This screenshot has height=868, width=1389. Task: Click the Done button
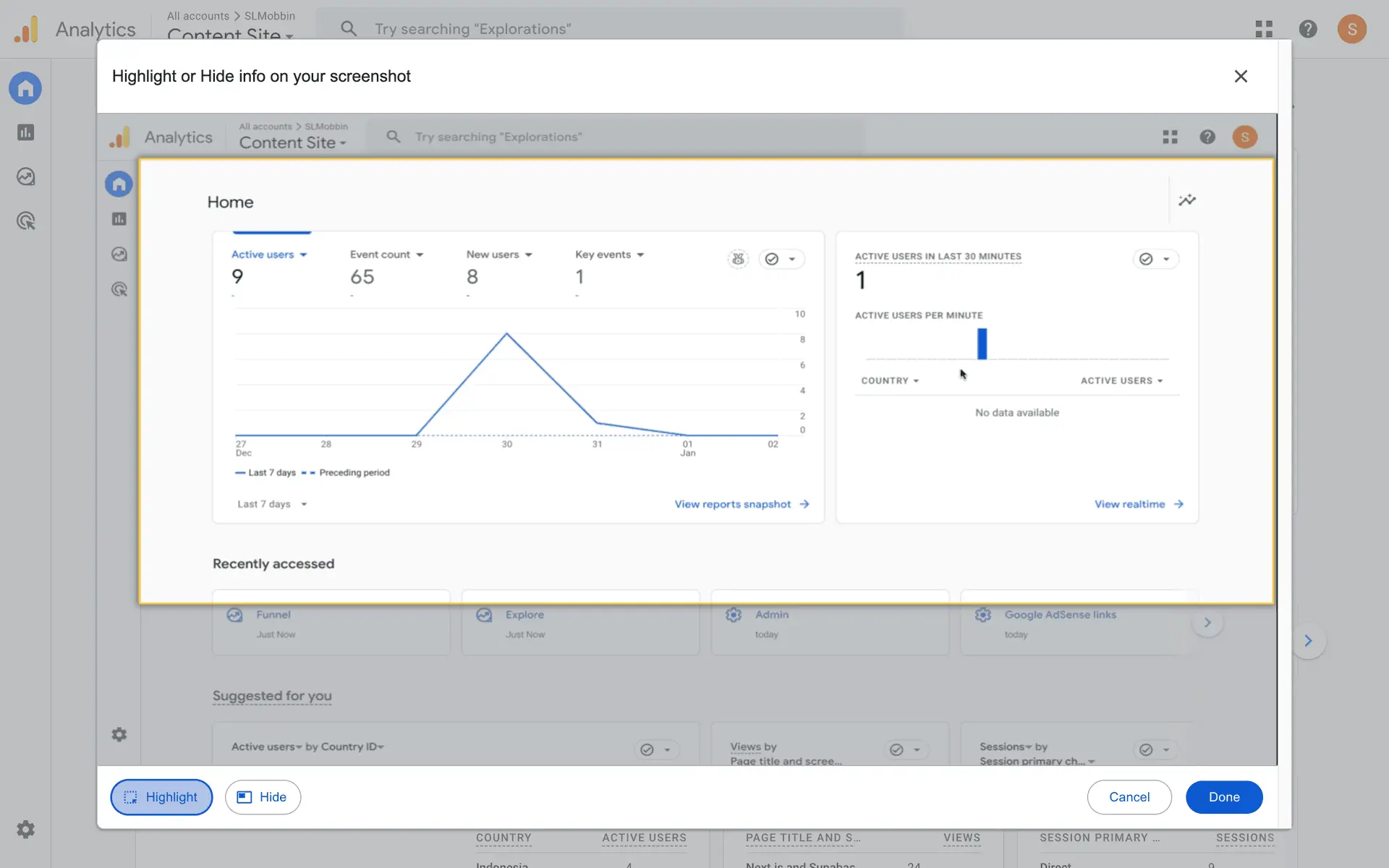(1224, 797)
